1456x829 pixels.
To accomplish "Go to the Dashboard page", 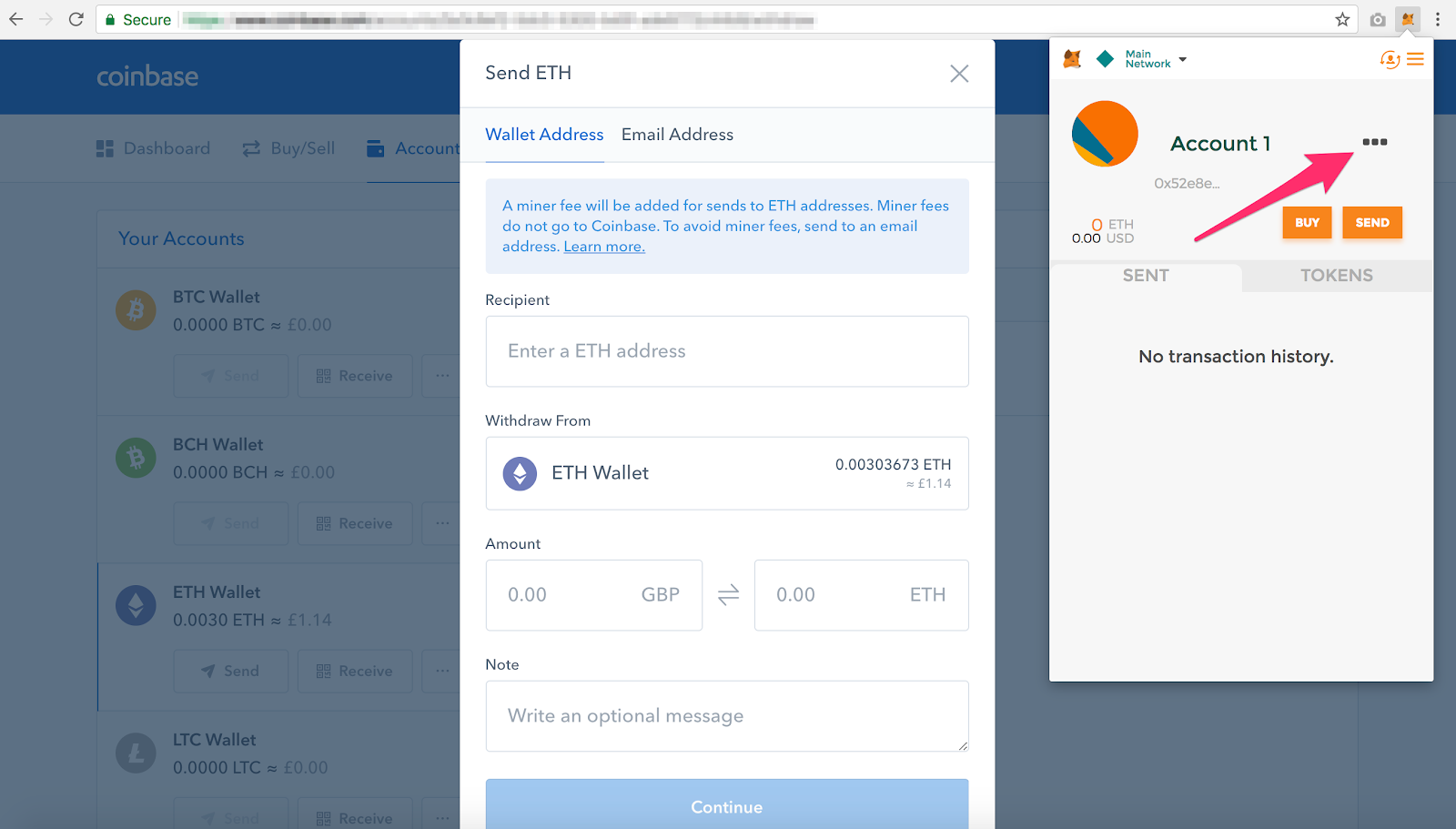I will pyautogui.click(x=153, y=148).
